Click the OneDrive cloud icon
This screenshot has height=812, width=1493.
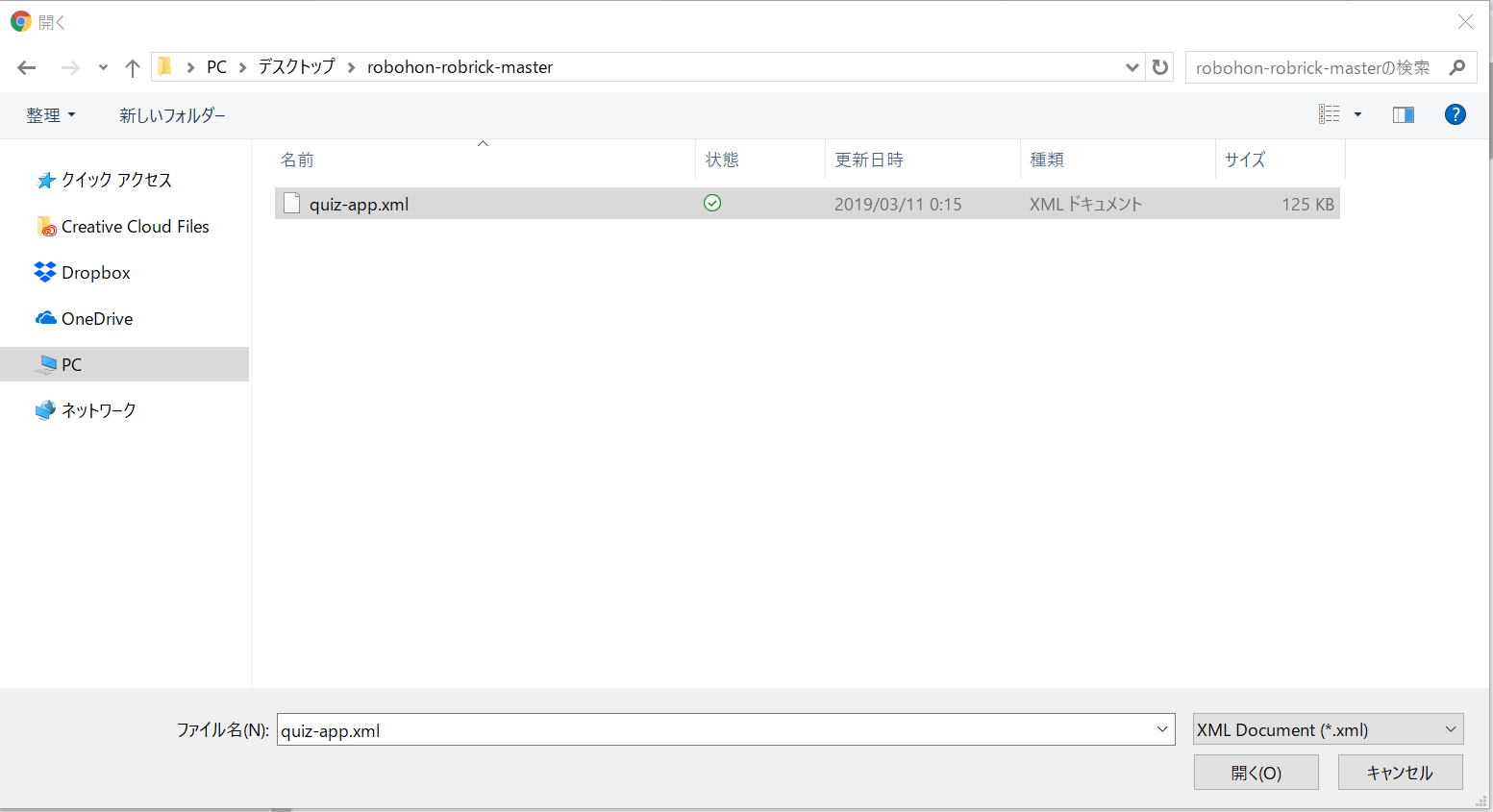[x=45, y=318]
